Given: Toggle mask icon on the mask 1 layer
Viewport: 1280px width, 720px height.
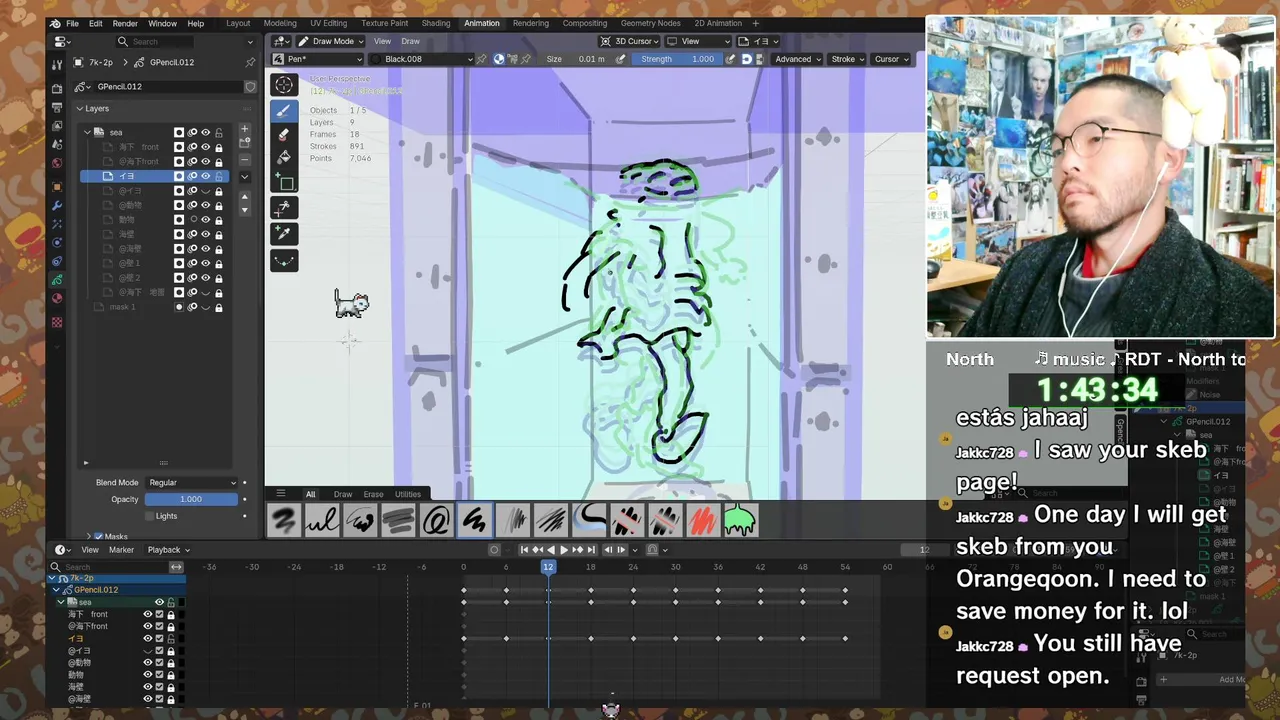Looking at the screenshot, I should point(179,307).
